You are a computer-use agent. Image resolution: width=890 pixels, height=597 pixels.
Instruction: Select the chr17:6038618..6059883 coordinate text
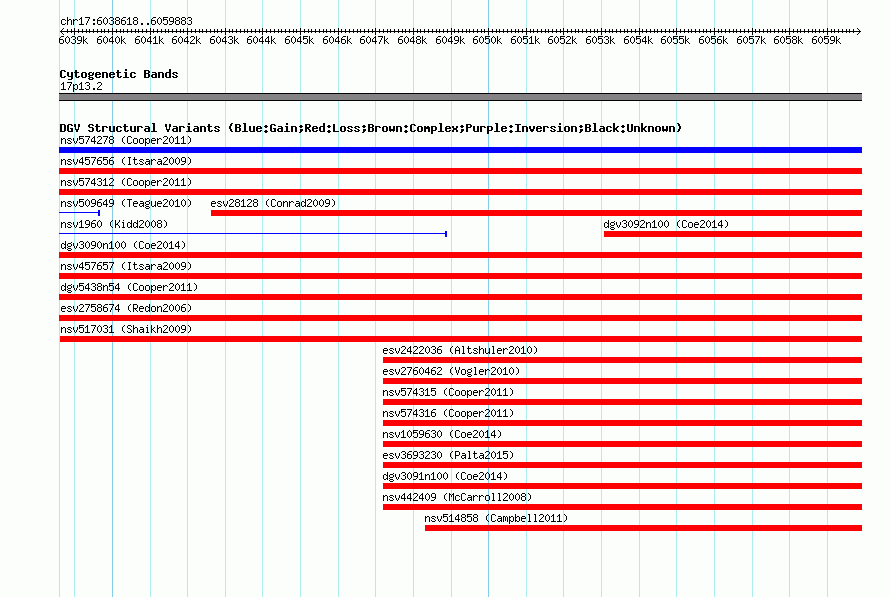pyautogui.click(x=126, y=21)
